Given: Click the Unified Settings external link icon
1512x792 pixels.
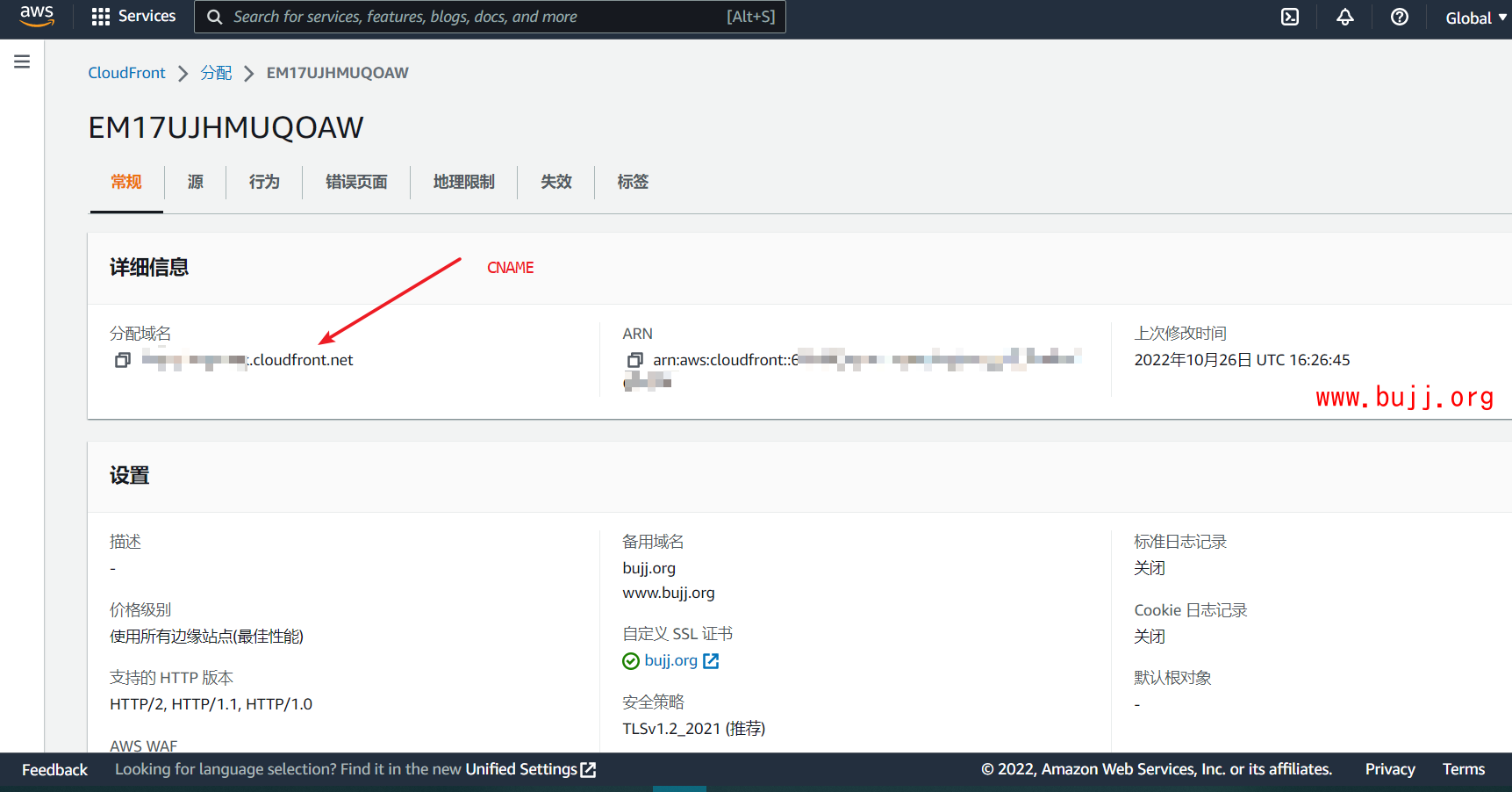Looking at the screenshot, I should pyautogui.click(x=589, y=770).
